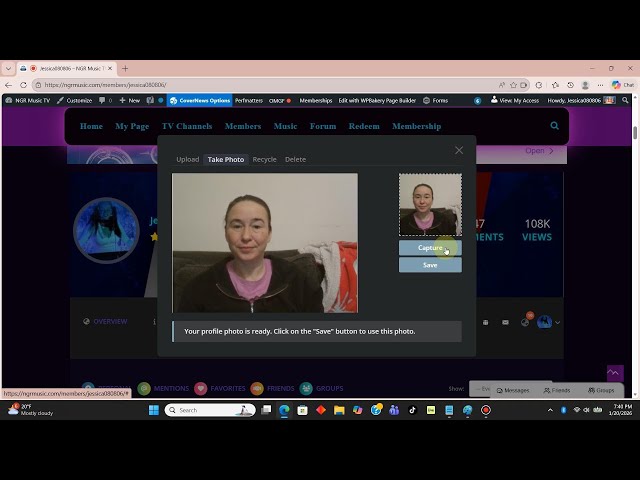Screen dimensions: 640x480
Task: Open Memberships in admin bar
Action: (x=316, y=100)
